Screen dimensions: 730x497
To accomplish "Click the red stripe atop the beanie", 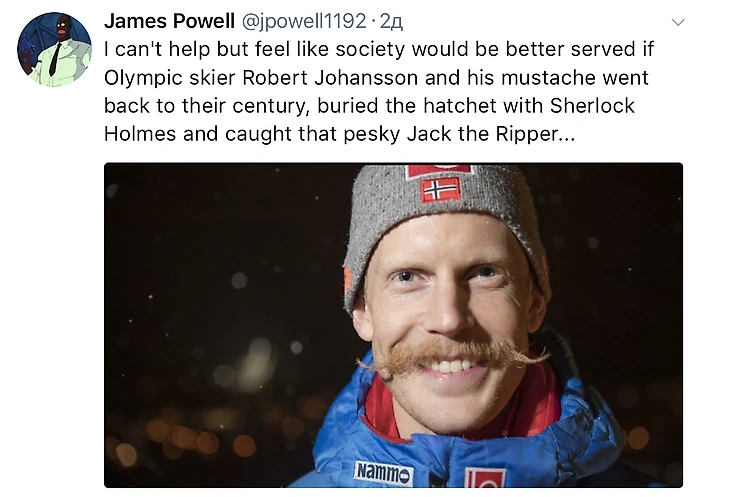I will pos(439,171).
